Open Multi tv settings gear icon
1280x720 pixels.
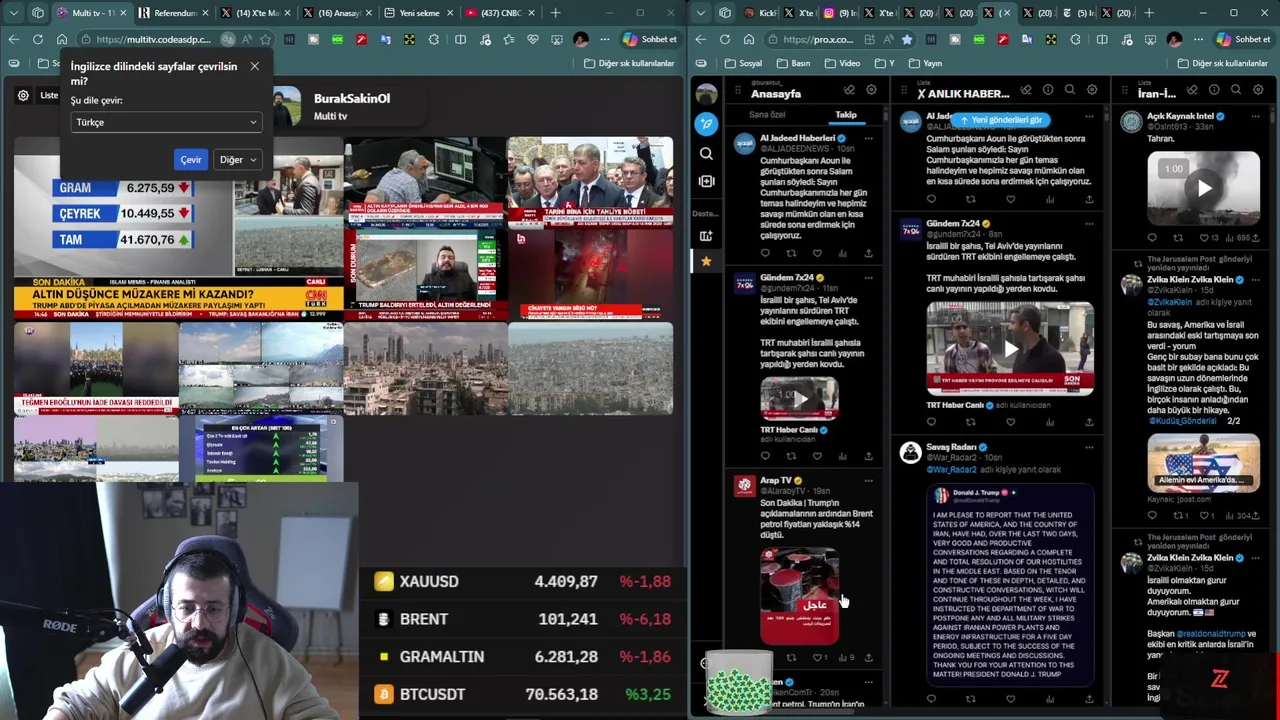coord(23,96)
